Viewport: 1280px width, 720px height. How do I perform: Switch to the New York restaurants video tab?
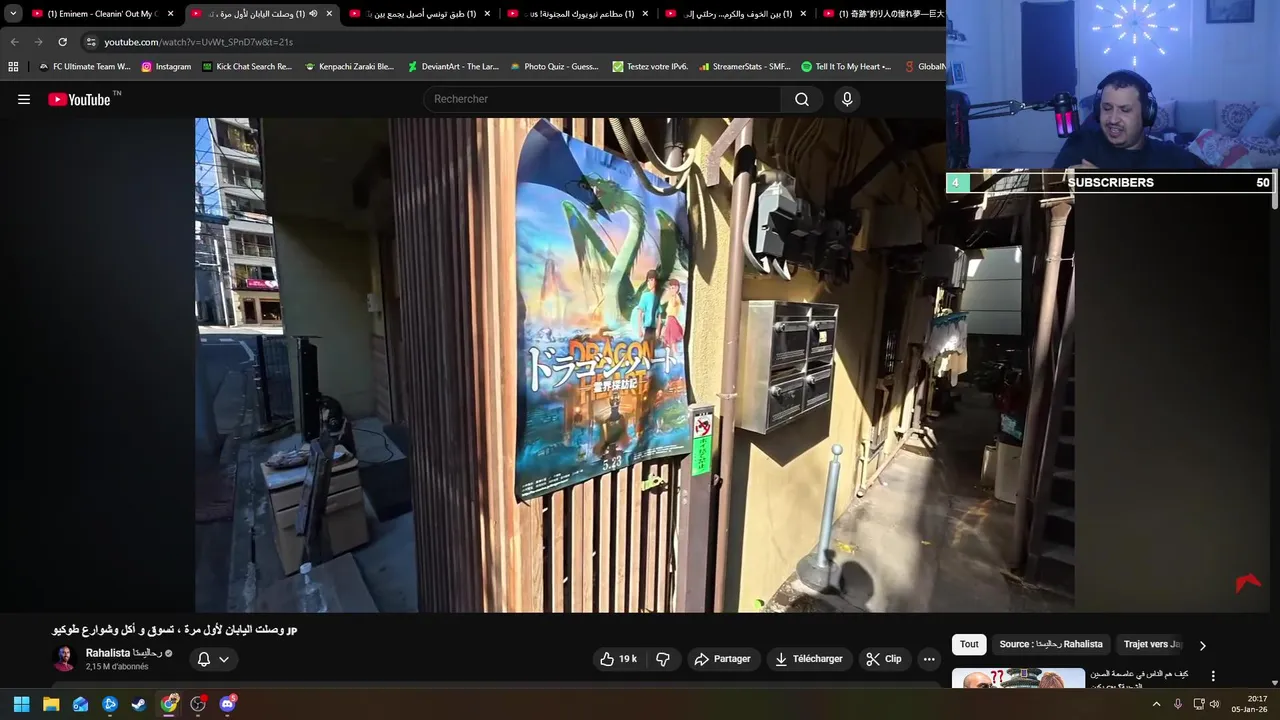578,14
